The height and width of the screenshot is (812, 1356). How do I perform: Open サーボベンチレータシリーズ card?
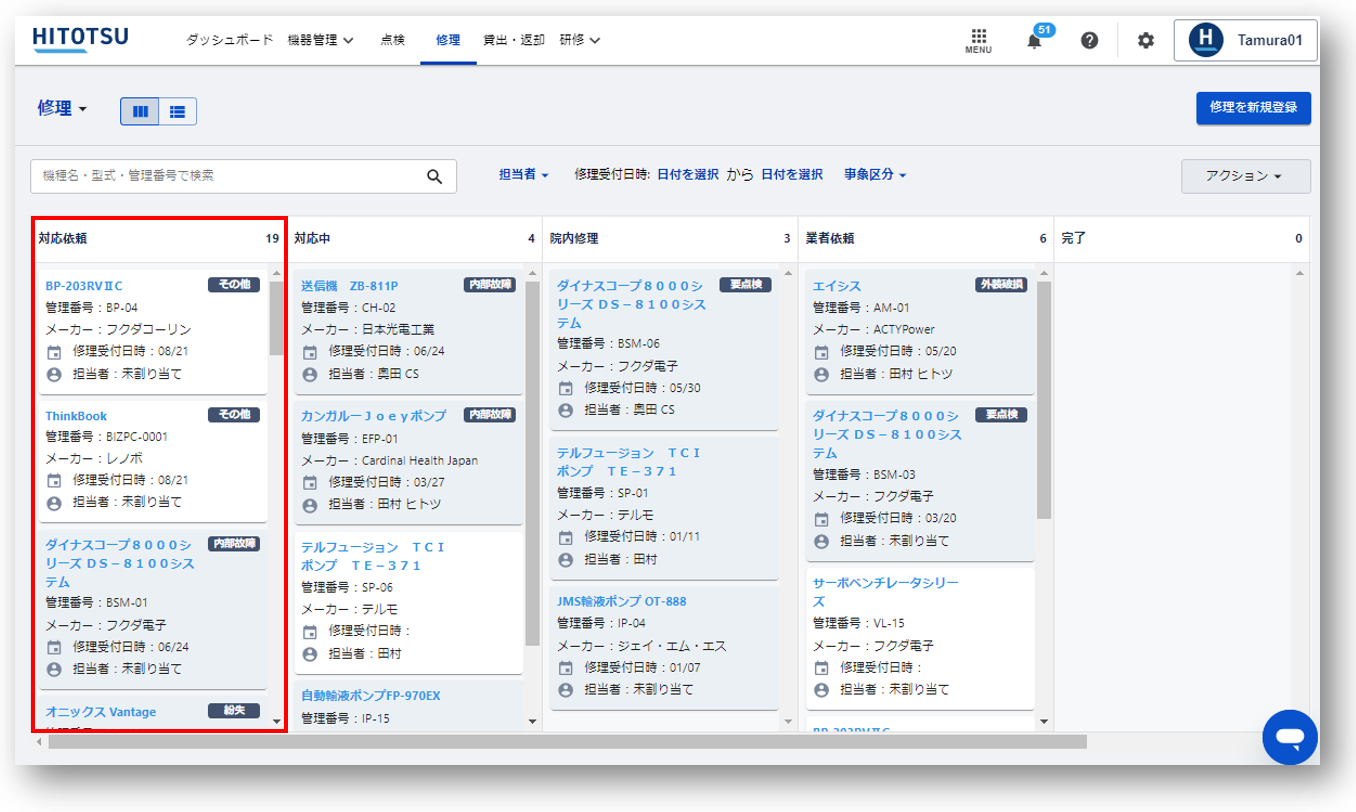[885, 592]
